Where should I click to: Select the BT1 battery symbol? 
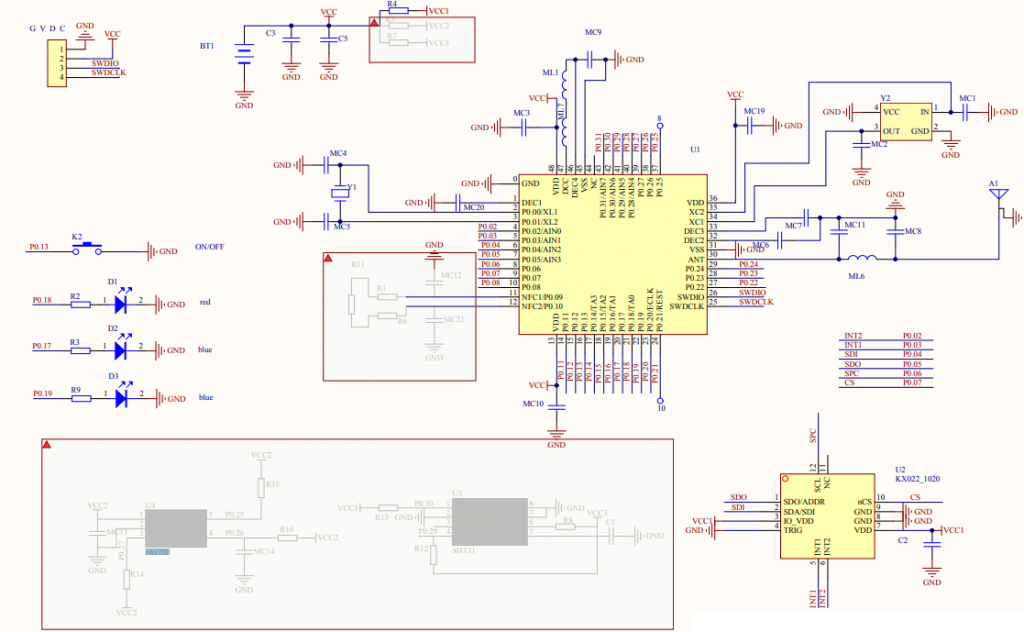point(243,52)
